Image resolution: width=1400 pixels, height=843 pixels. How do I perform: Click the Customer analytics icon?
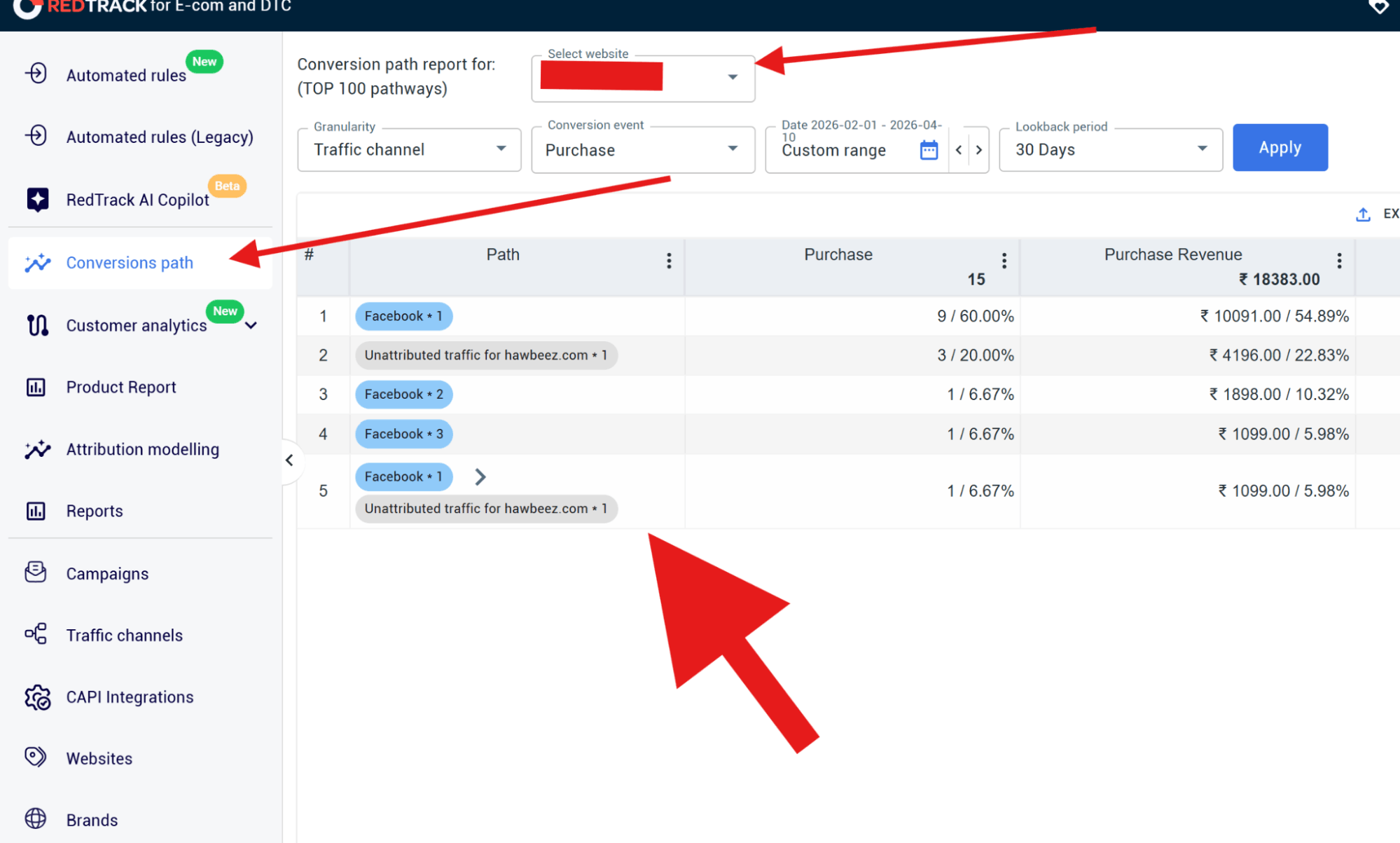(37, 325)
